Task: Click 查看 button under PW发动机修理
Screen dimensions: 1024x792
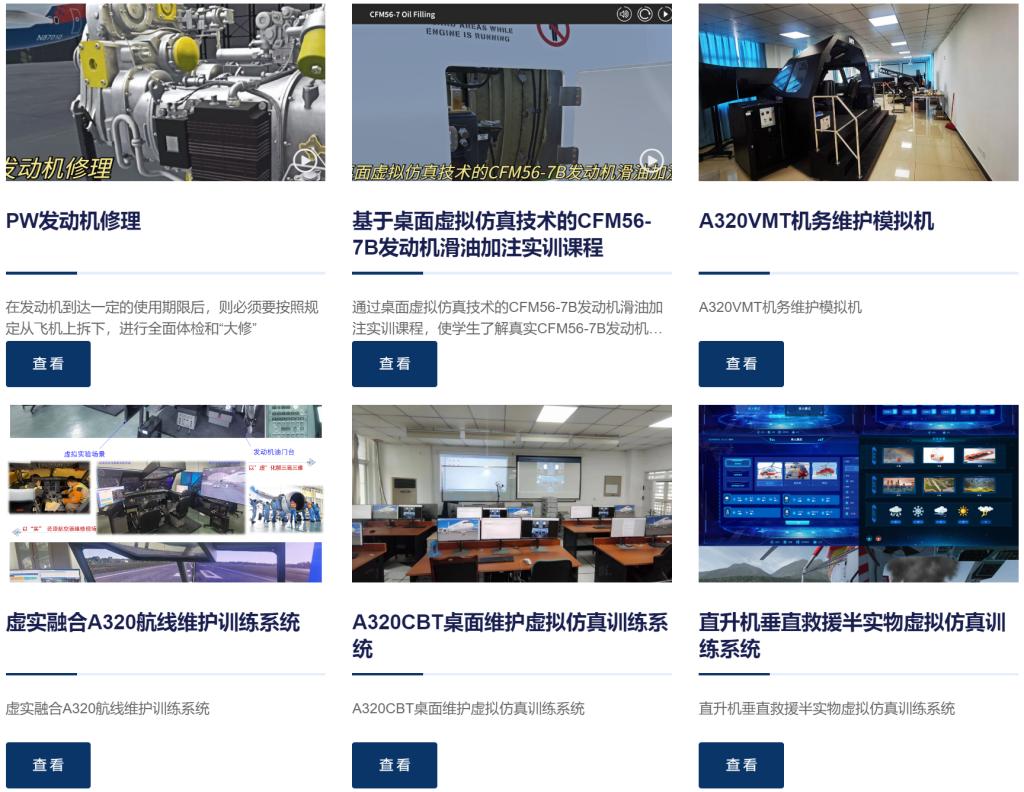Action: click(48, 364)
